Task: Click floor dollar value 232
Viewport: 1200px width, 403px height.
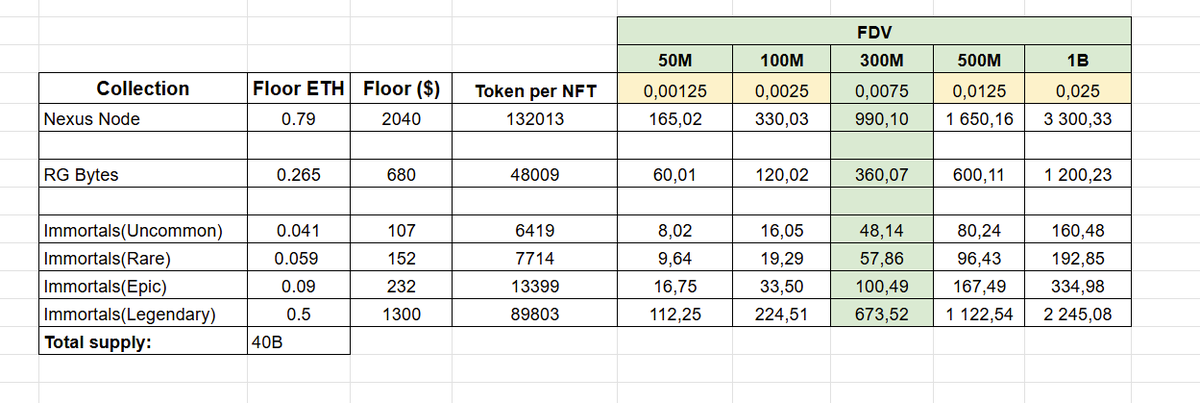Action: tap(400, 287)
